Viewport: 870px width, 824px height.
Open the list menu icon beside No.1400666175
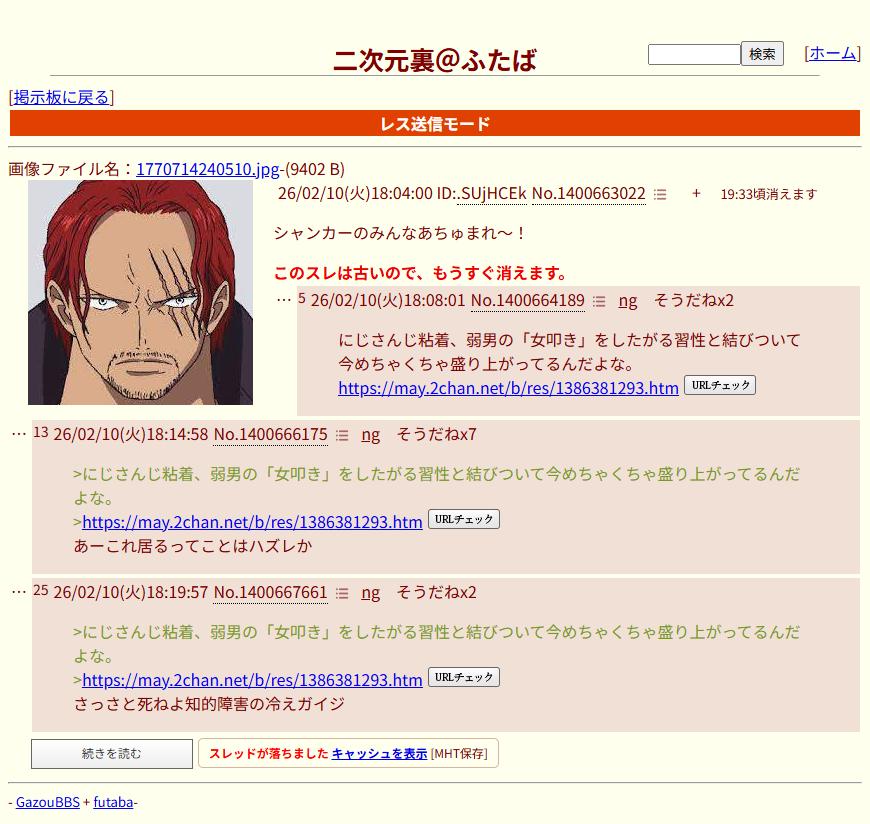point(342,435)
